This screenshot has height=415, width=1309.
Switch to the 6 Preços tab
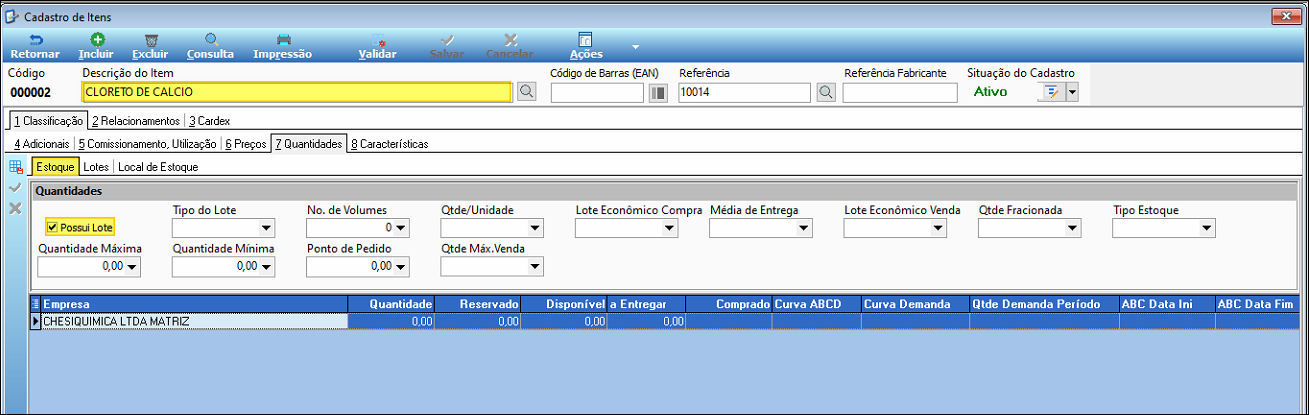(246, 144)
